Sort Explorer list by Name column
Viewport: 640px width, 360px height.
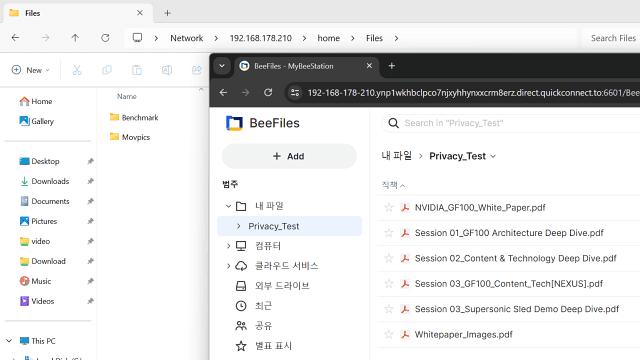click(127, 97)
